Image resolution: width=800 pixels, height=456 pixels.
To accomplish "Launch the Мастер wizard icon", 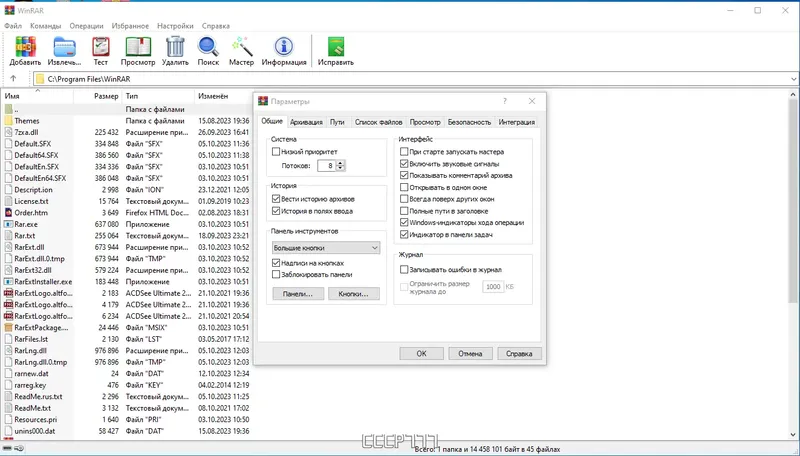I will click(x=242, y=46).
